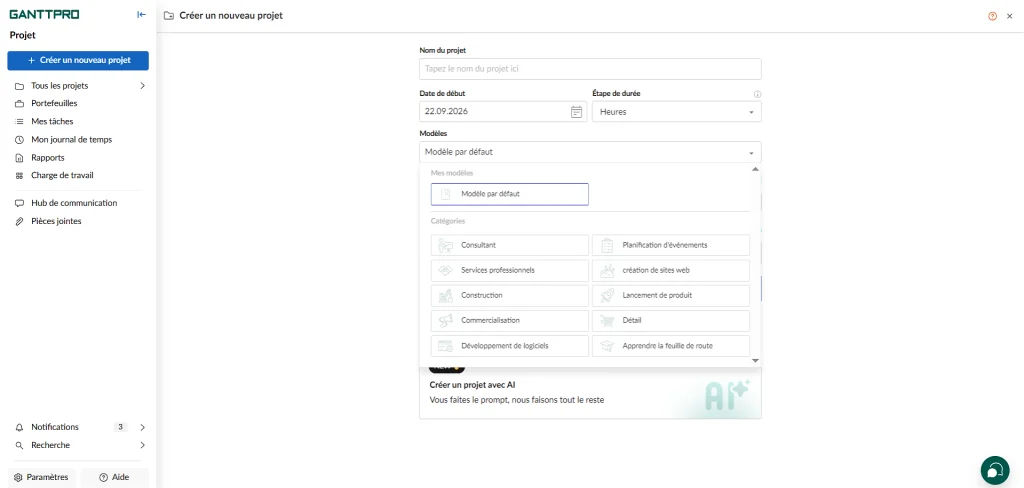
Task: Open Paramètres
Action: coord(41,478)
